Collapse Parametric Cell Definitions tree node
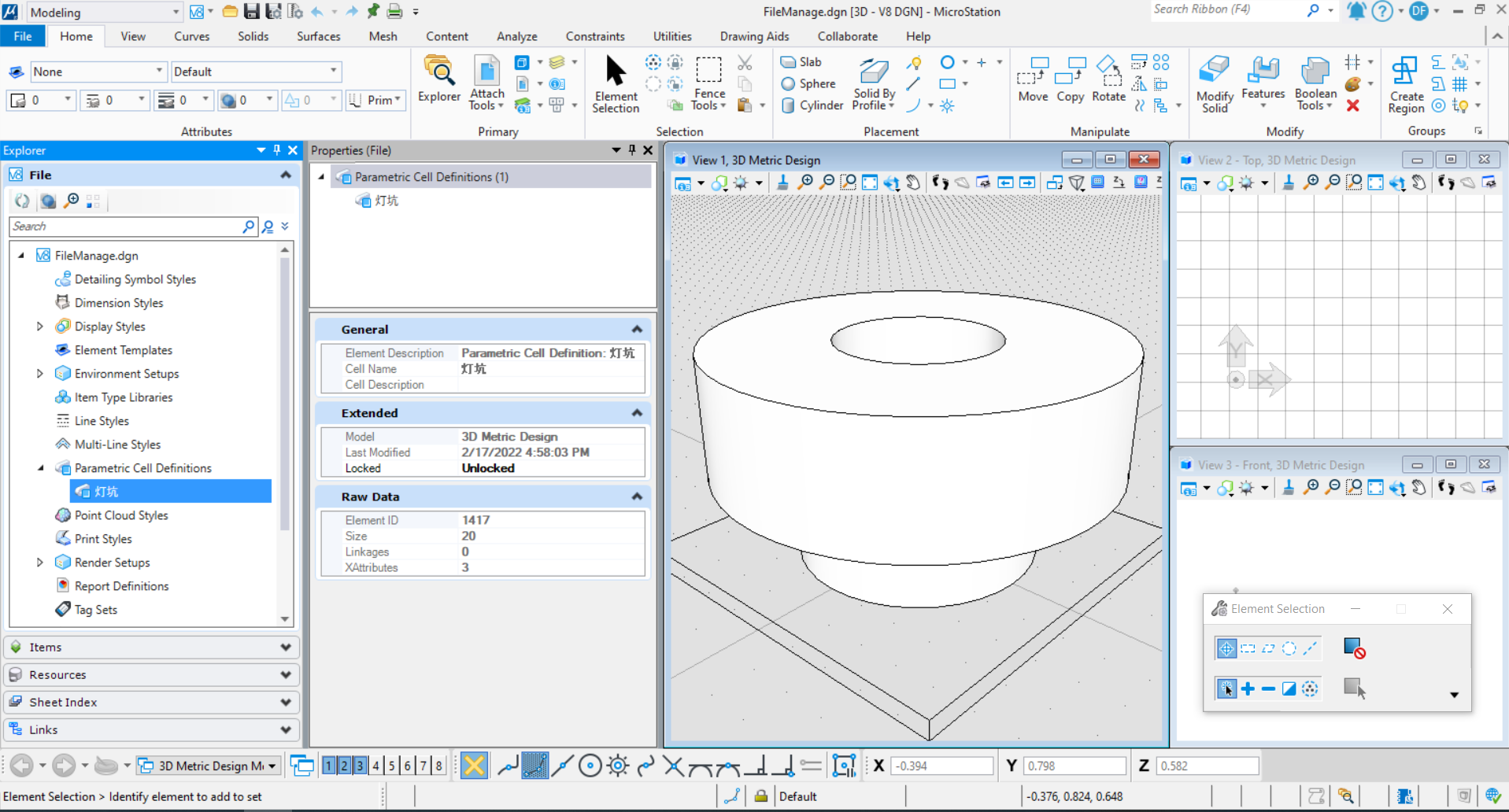1509x812 pixels. [41, 468]
